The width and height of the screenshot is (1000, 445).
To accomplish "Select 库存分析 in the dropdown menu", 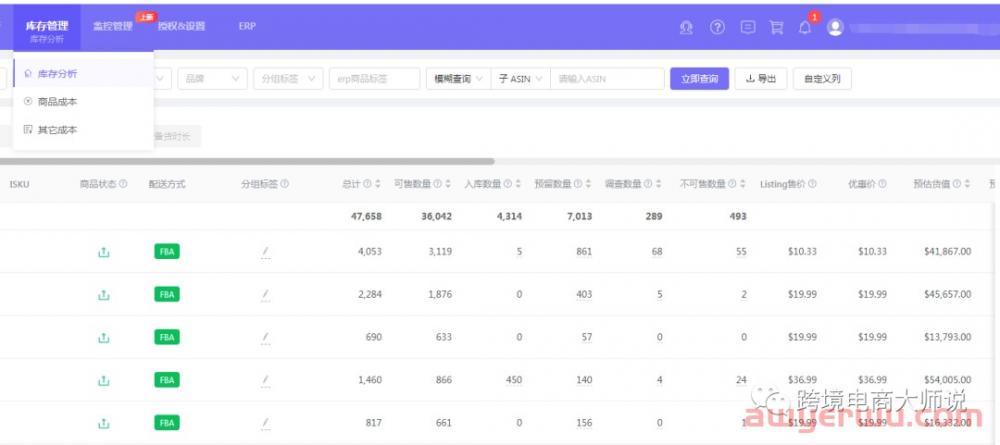I will (x=83, y=73).
